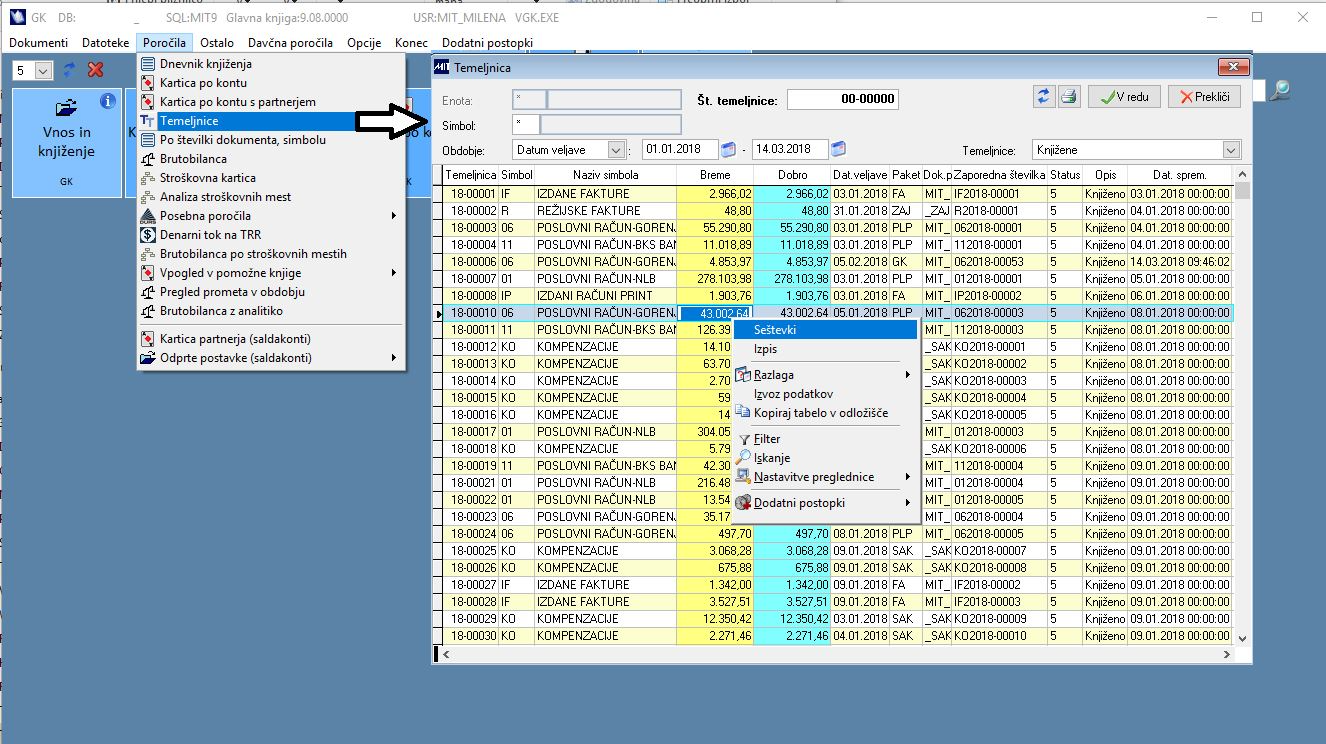Image resolution: width=1326 pixels, height=744 pixels.
Task: Click the magnifier search icon at right edge
Action: click(x=1279, y=91)
